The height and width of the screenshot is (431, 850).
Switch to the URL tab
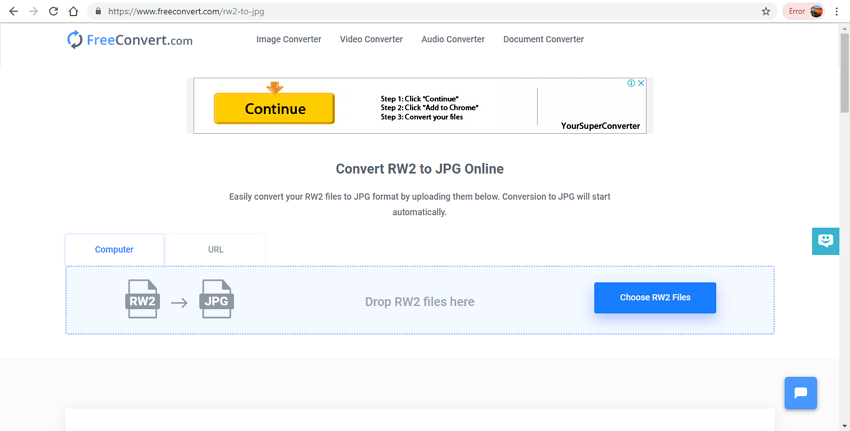[216, 249]
